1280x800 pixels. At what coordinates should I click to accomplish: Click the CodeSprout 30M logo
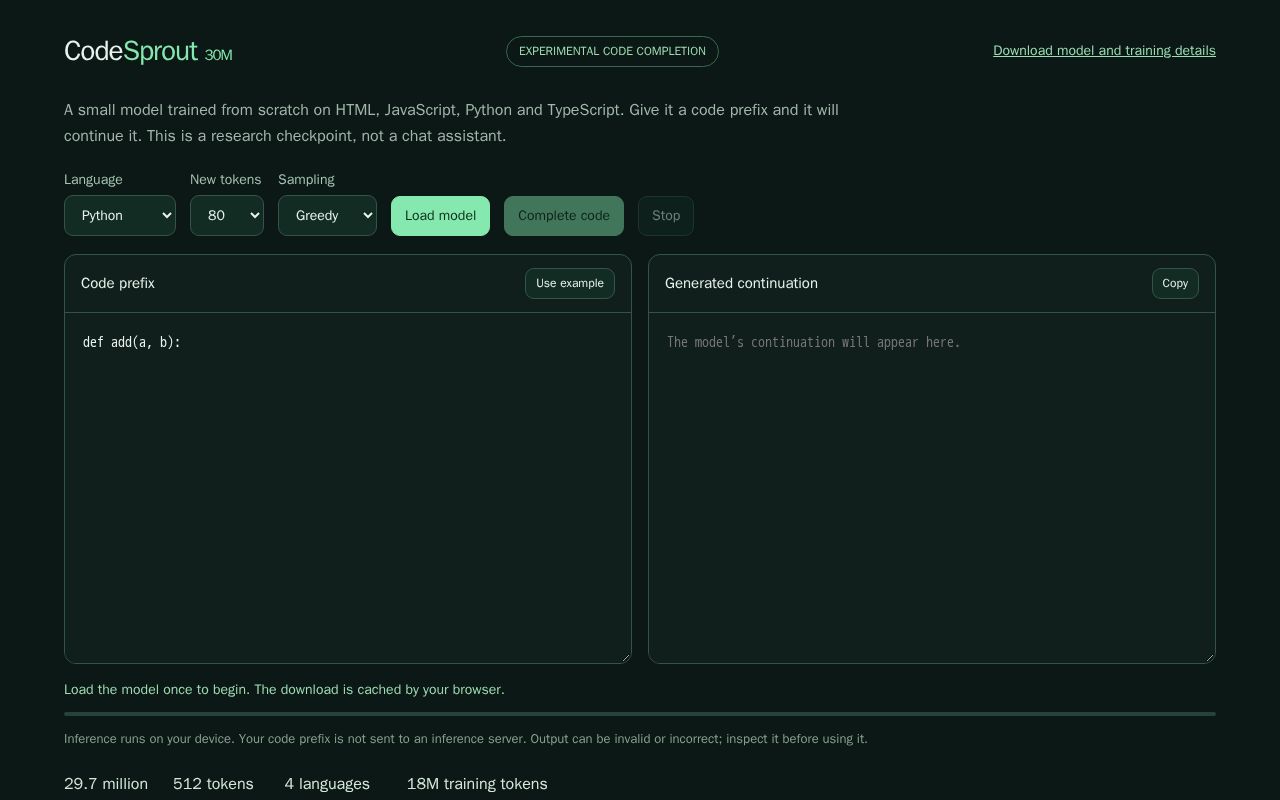click(x=148, y=51)
